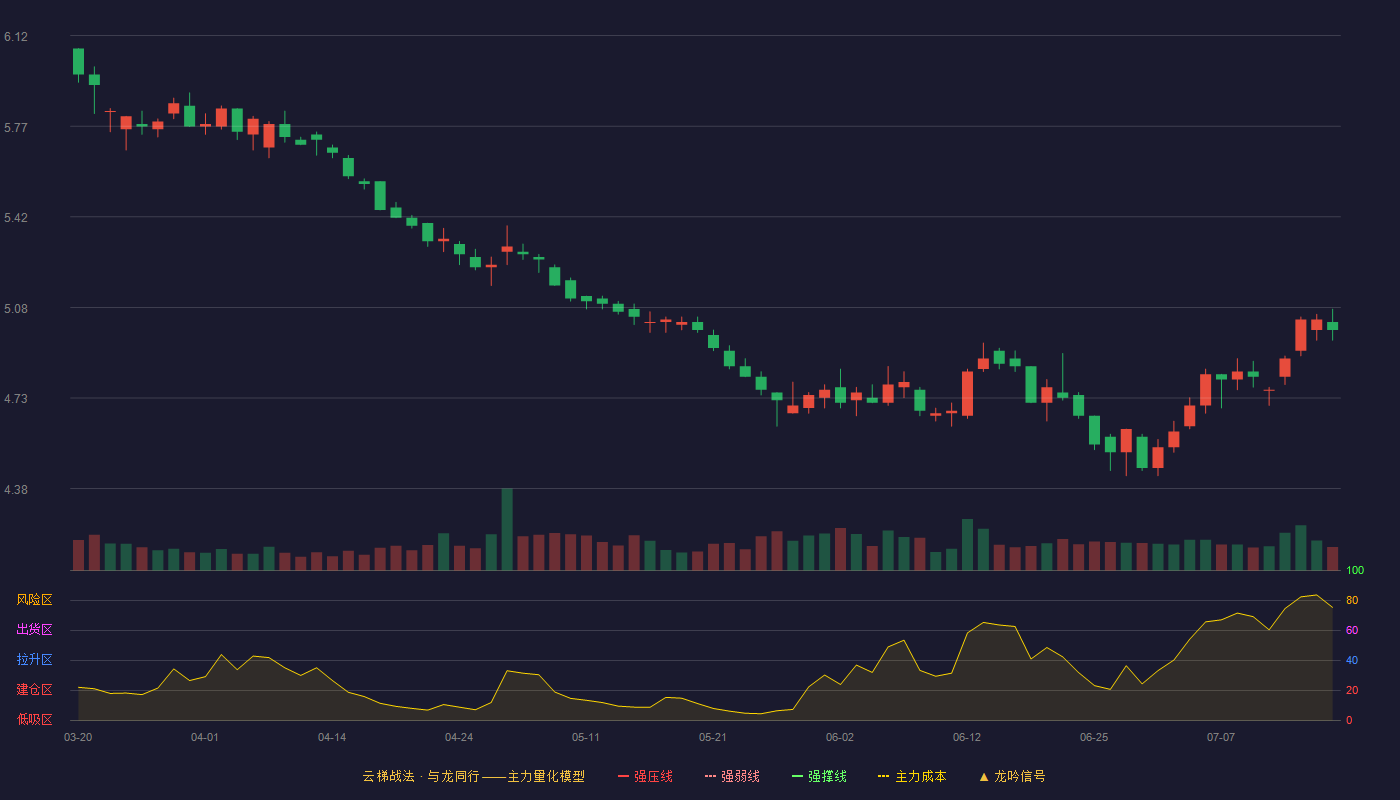Click the 风险区 zone label
Image resolution: width=1400 pixels, height=800 pixels.
[34, 600]
